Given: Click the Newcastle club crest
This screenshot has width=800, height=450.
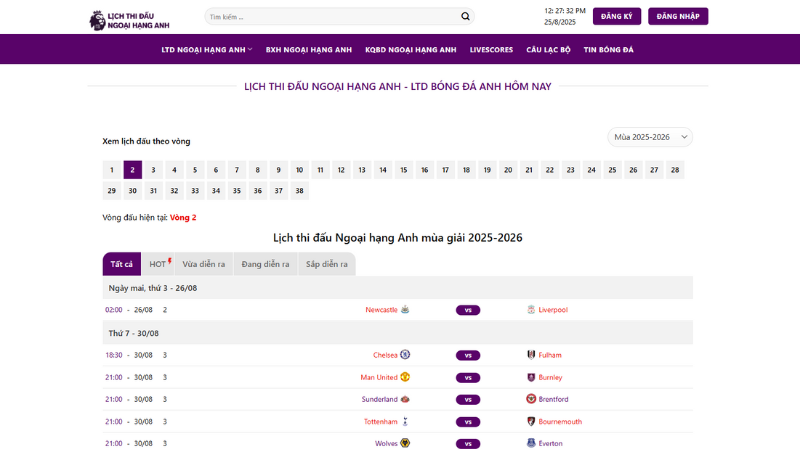Looking at the screenshot, I should pos(405,309).
